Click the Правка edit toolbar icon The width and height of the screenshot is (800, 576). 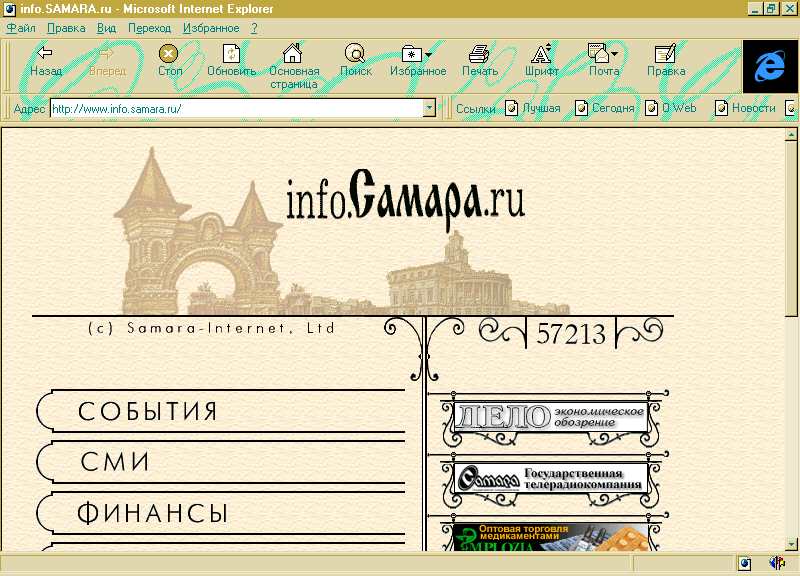(x=666, y=61)
